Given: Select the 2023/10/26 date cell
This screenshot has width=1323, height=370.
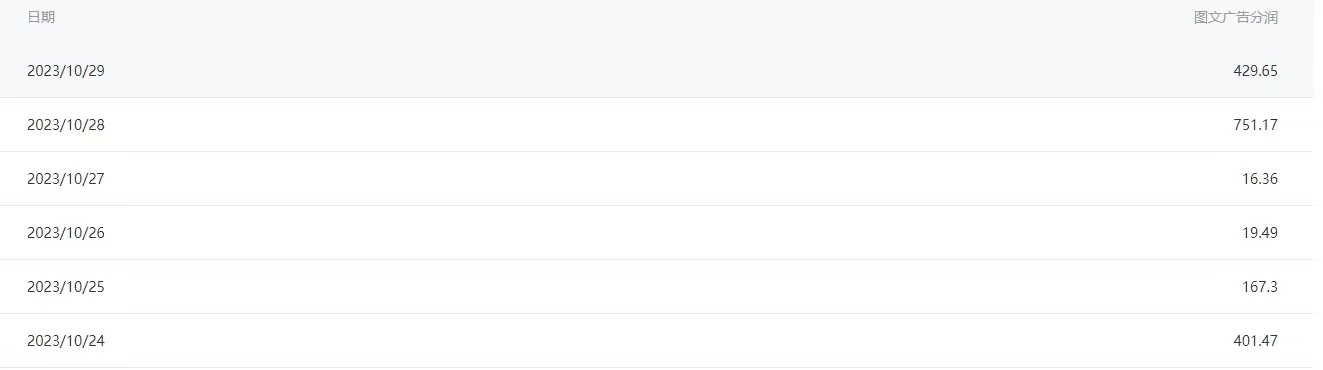Looking at the screenshot, I should pyautogui.click(x=66, y=233).
